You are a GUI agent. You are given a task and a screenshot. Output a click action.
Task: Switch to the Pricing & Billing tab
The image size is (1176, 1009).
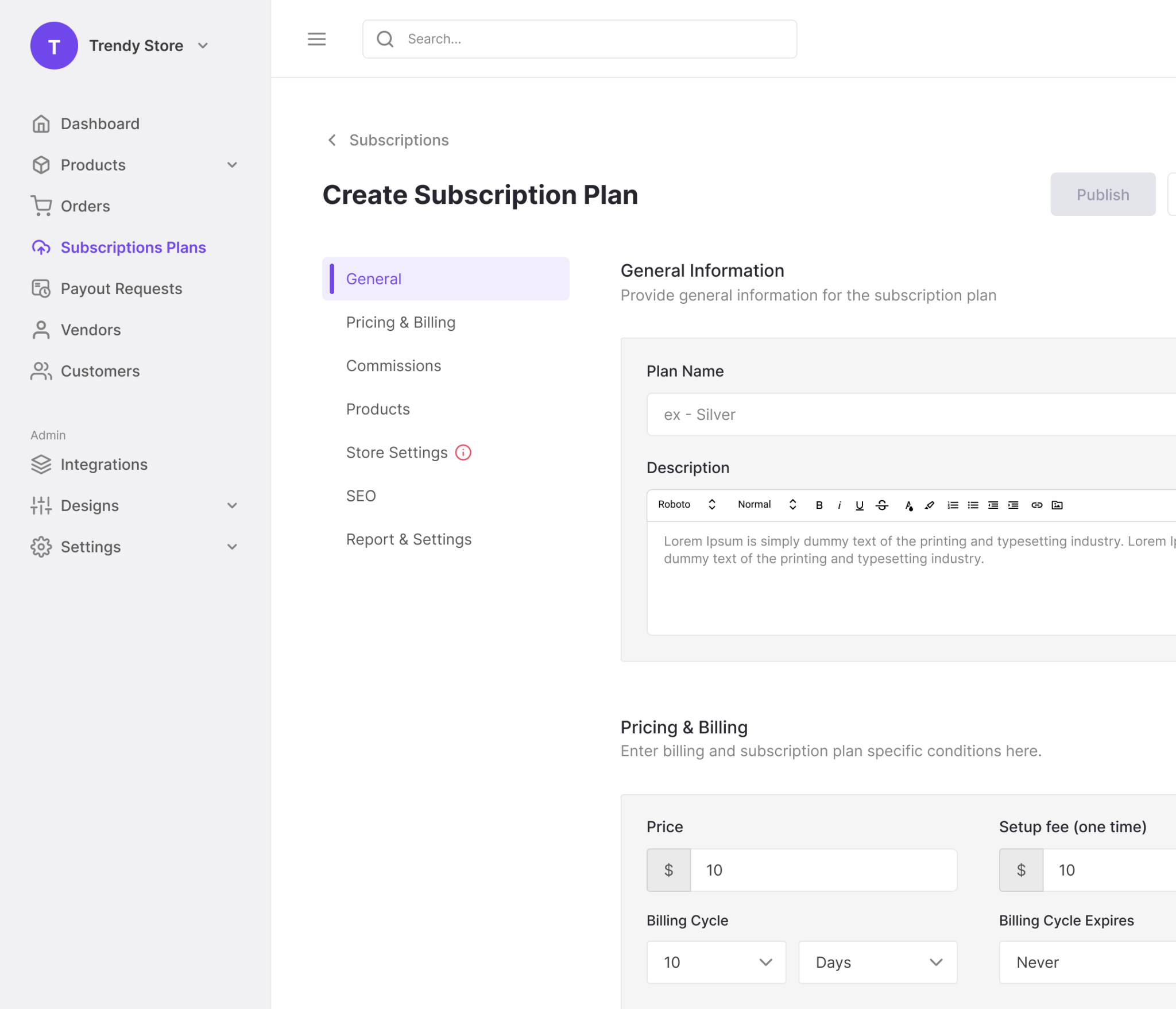[x=400, y=322]
